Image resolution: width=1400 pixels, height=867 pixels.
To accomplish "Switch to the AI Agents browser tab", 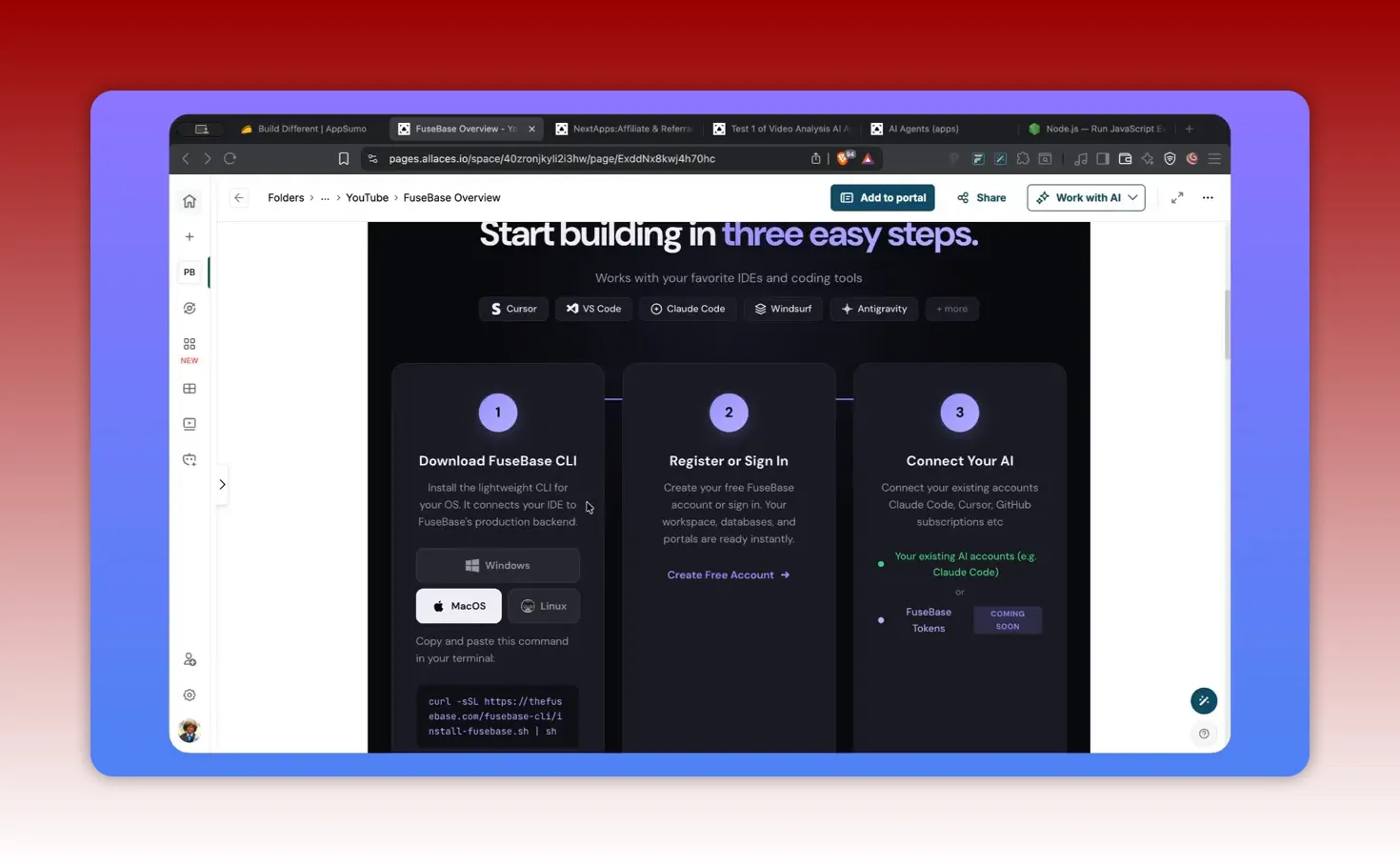I will (914, 128).
